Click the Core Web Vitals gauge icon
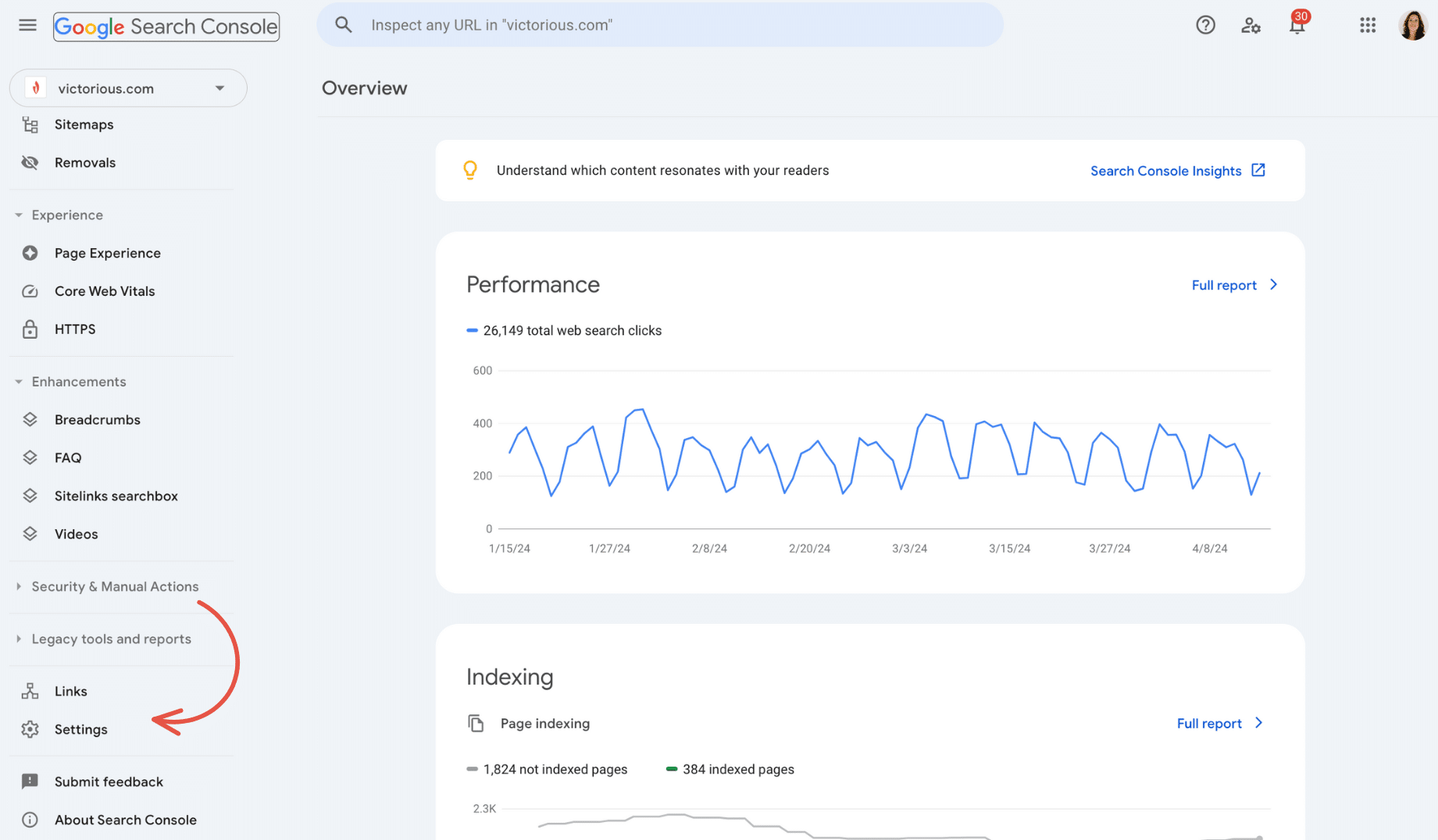 tap(30, 291)
